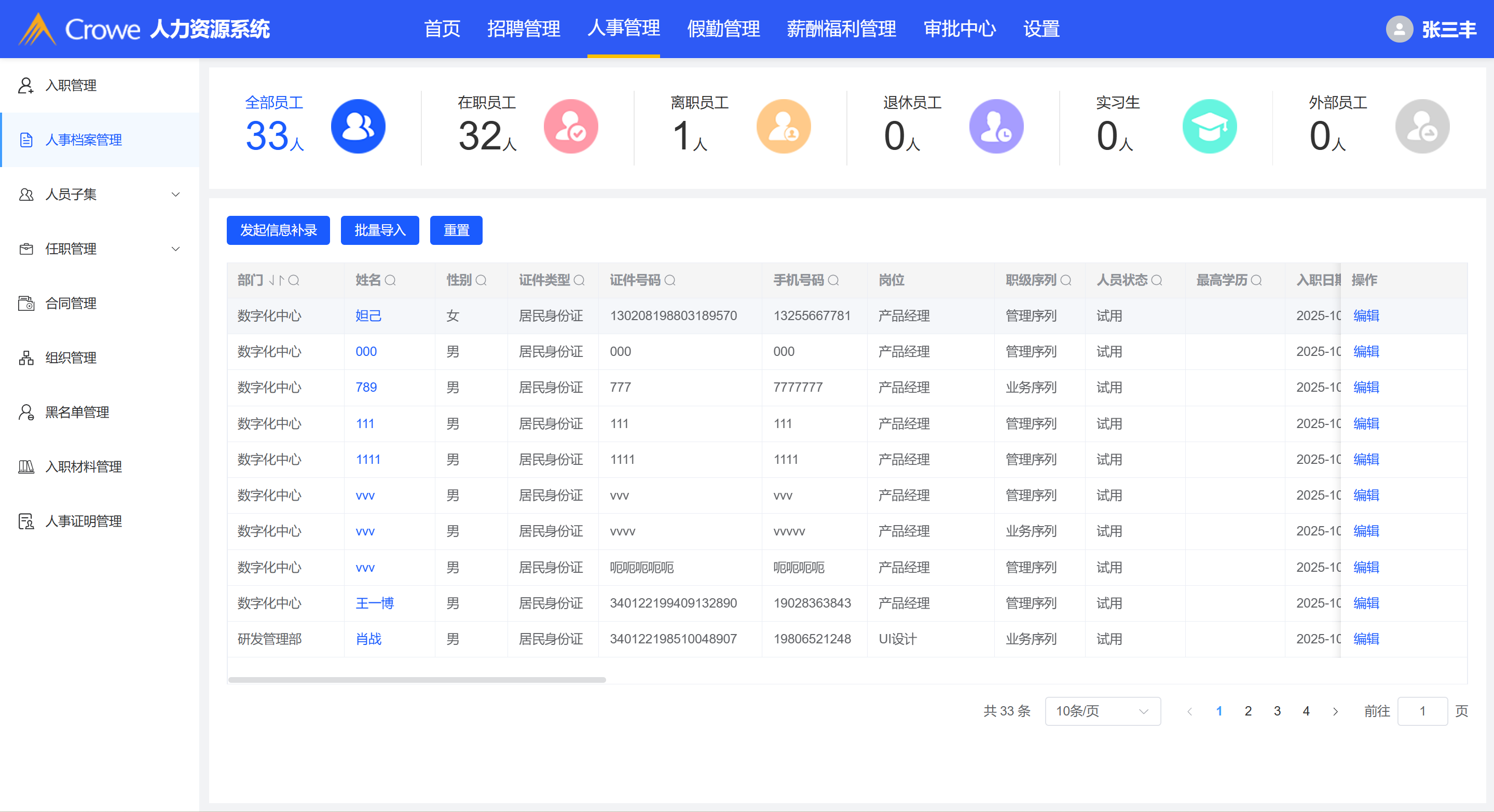
Task: Click the blue 全部员工 group icon
Action: coord(358,127)
